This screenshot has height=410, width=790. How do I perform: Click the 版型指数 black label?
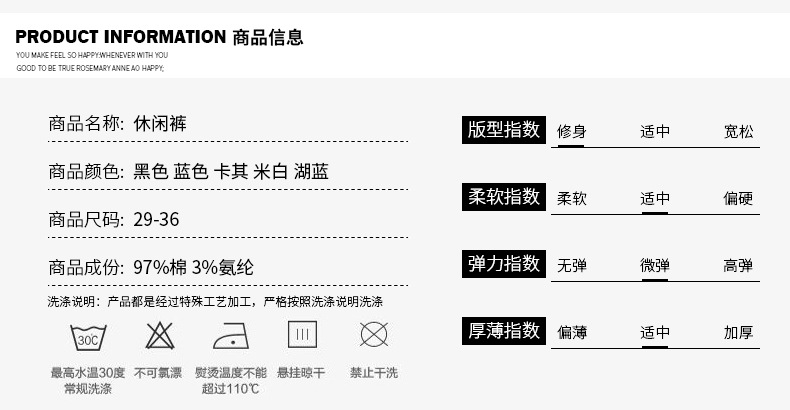click(504, 130)
